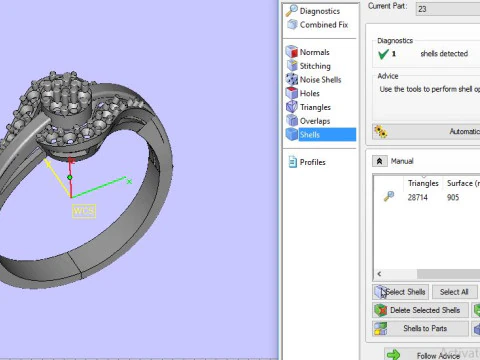Switch to the Triangles page
The width and height of the screenshot is (480, 360).
[x=315, y=107]
